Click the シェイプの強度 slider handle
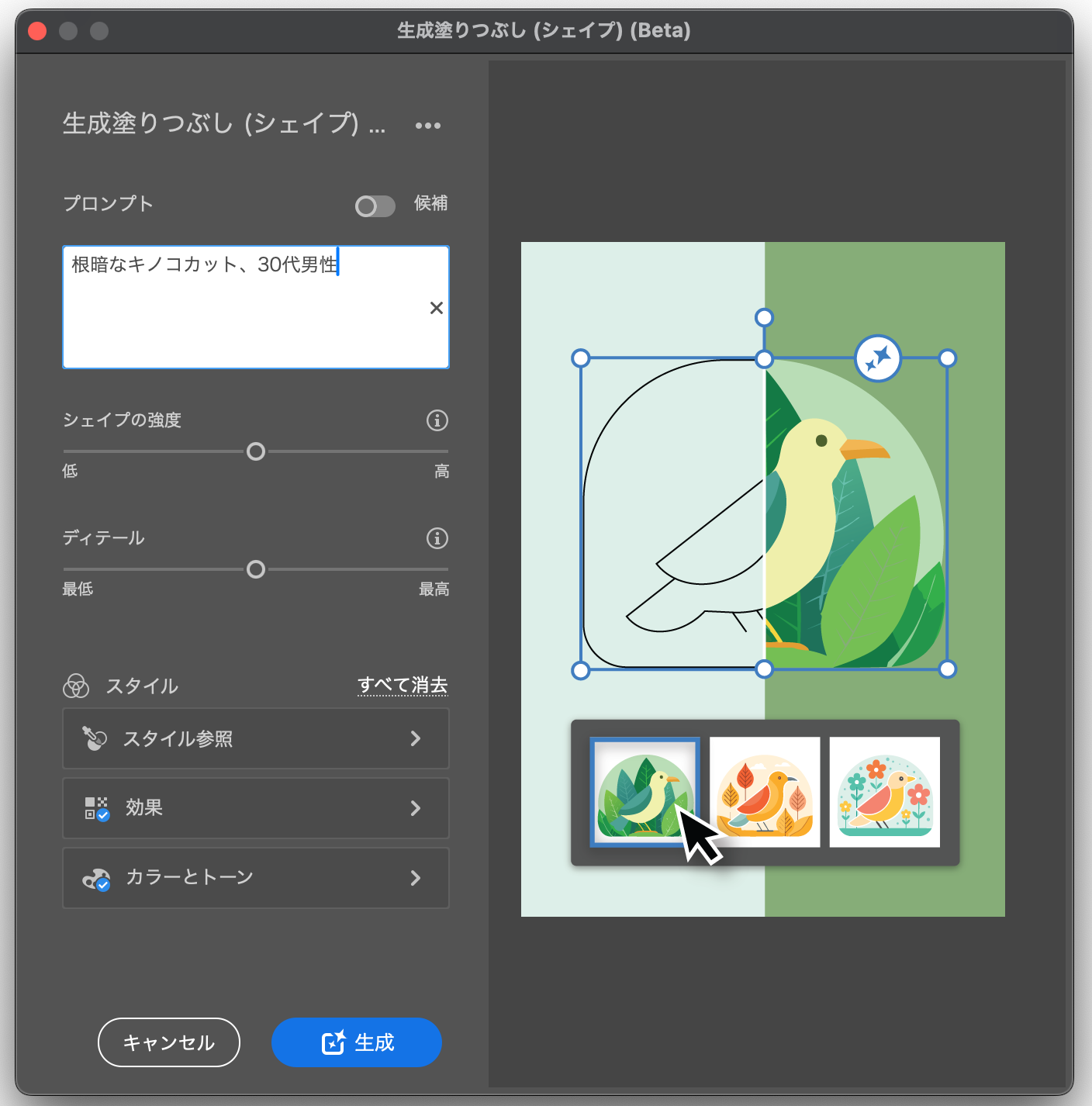Image resolution: width=1092 pixels, height=1106 pixels. pyautogui.click(x=256, y=451)
